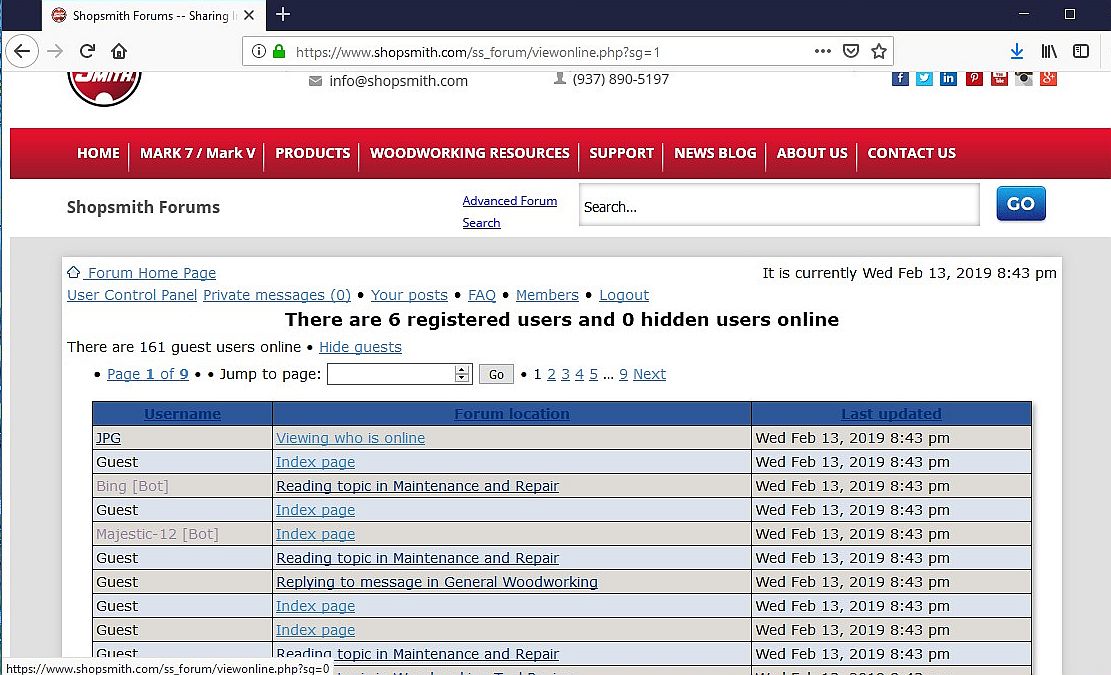Open Your posts link
This screenshot has height=675, width=1111.
pyautogui.click(x=409, y=295)
